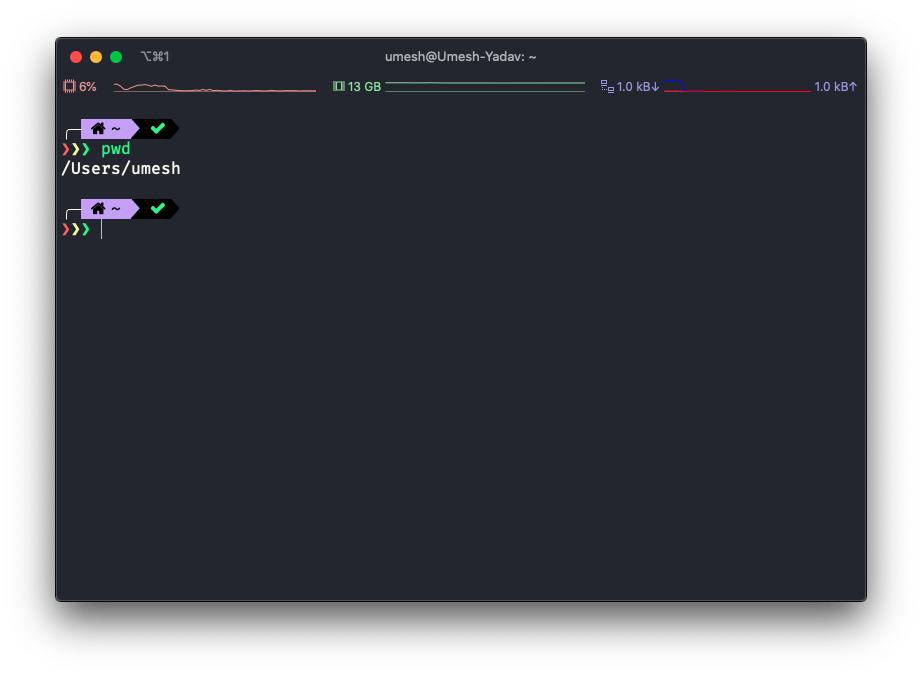Click the pwd command text

[x=116, y=149]
